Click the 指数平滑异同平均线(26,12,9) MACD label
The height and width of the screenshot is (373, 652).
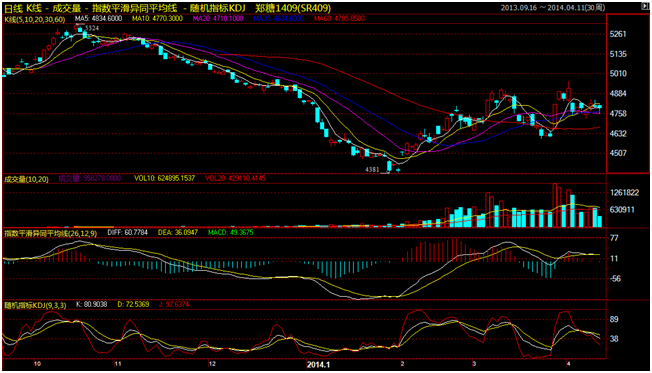[x=50, y=233]
